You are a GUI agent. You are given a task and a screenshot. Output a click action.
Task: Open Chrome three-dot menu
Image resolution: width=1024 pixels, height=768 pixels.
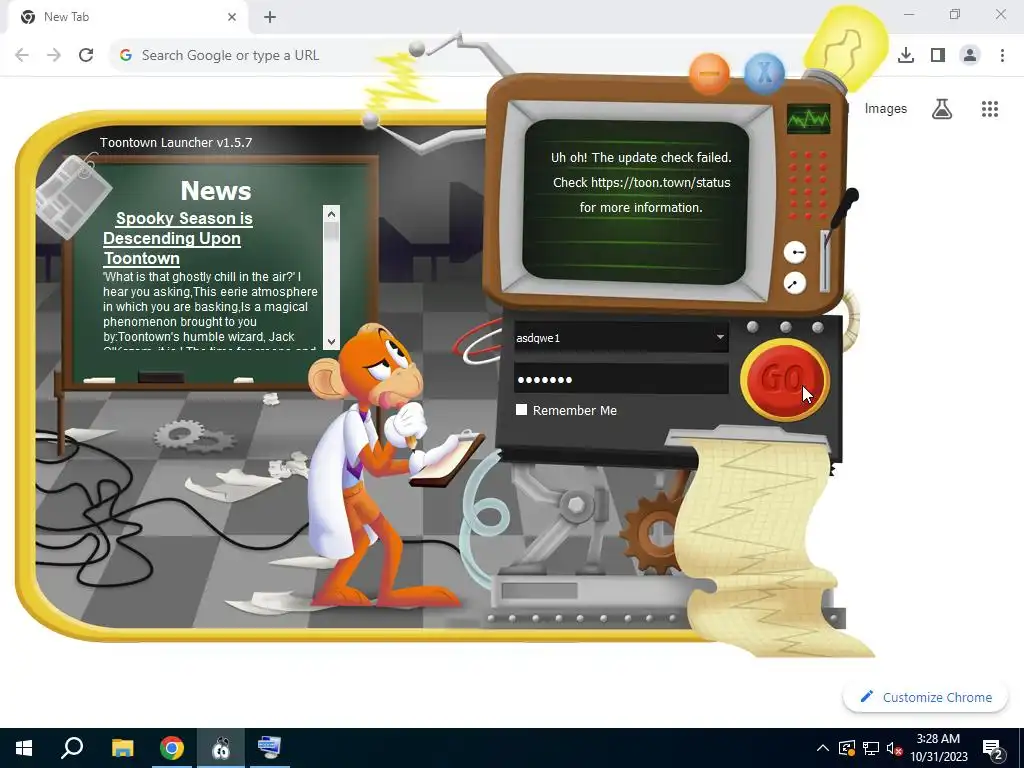1002,56
